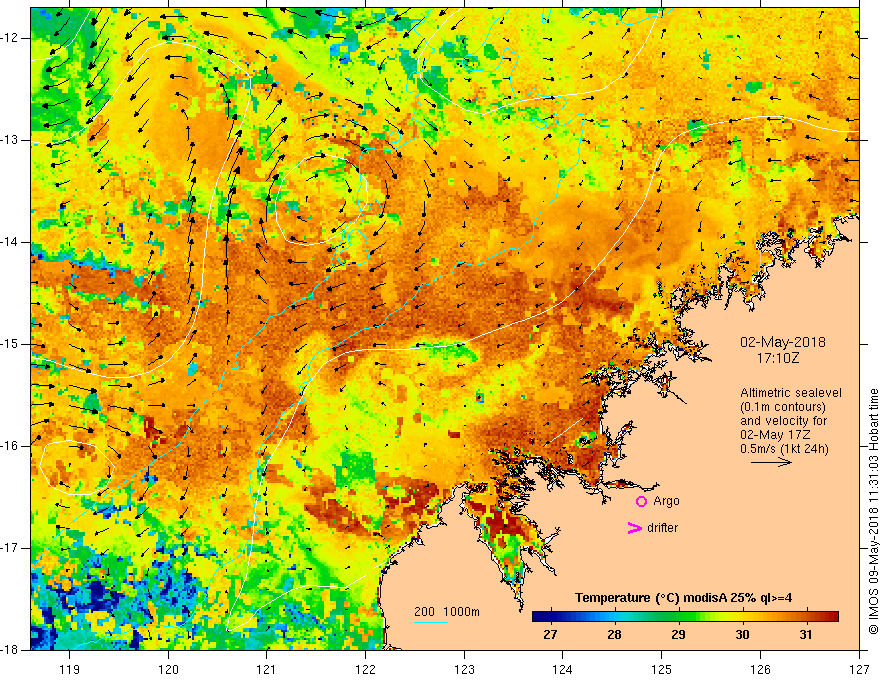
Task: Click the magenta drifter legend marker
Action: click(x=634, y=528)
